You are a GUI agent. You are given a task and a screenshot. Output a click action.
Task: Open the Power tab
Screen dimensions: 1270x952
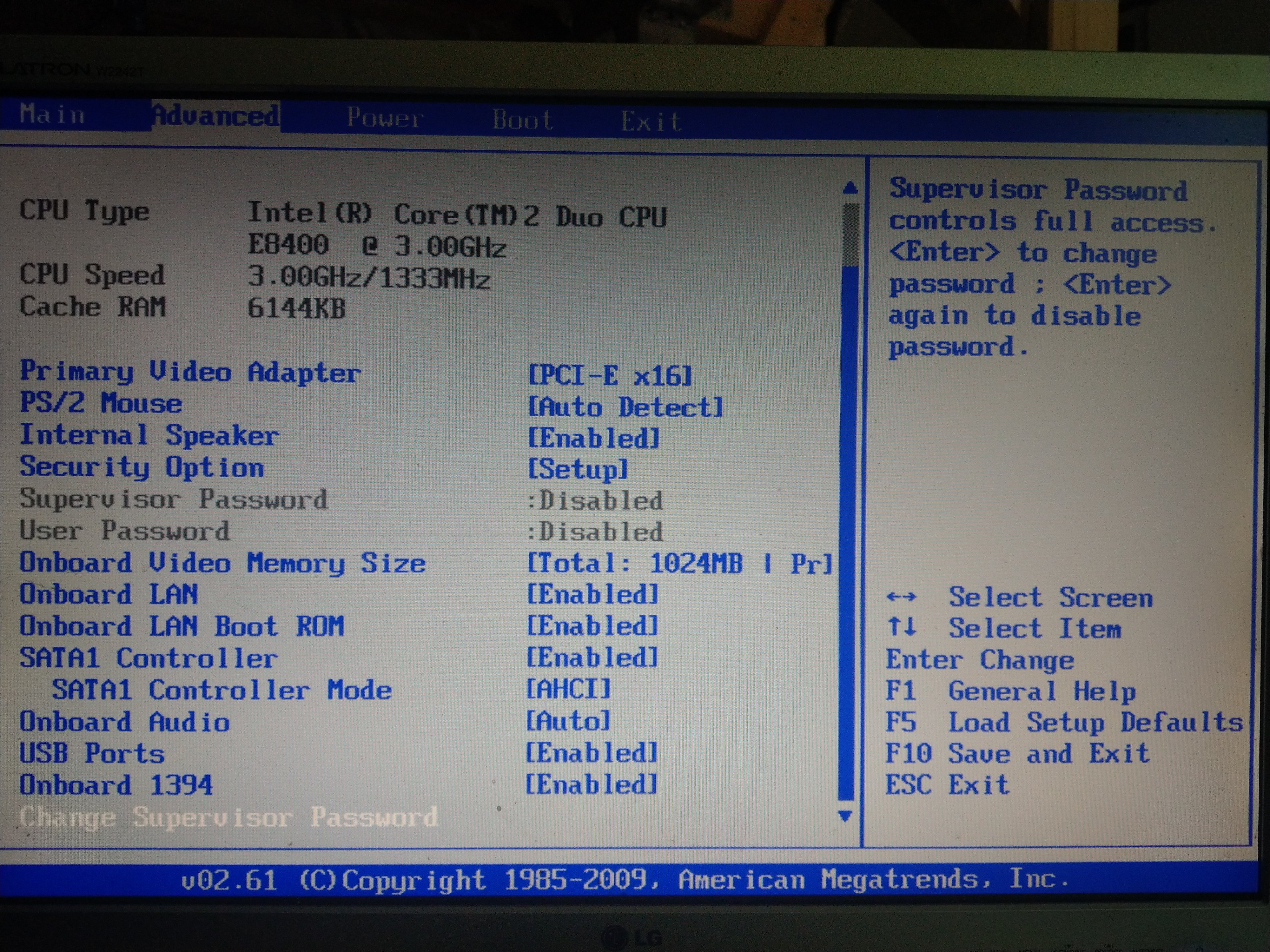pyautogui.click(x=385, y=118)
